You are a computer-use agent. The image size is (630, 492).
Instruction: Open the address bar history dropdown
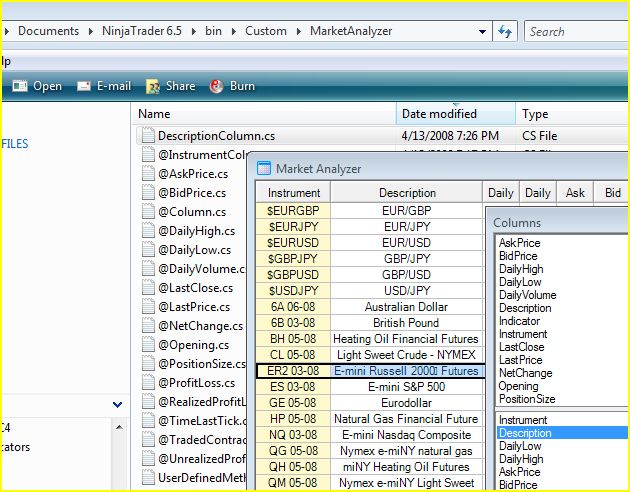point(483,31)
